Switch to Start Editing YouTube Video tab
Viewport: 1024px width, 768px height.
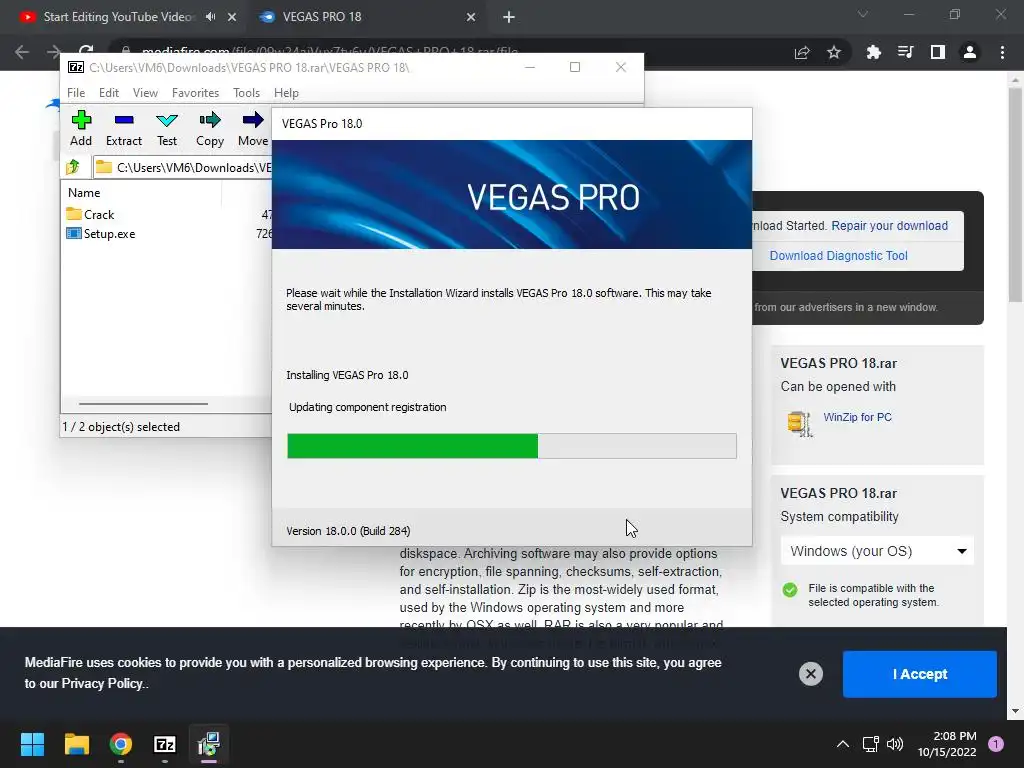[118, 17]
